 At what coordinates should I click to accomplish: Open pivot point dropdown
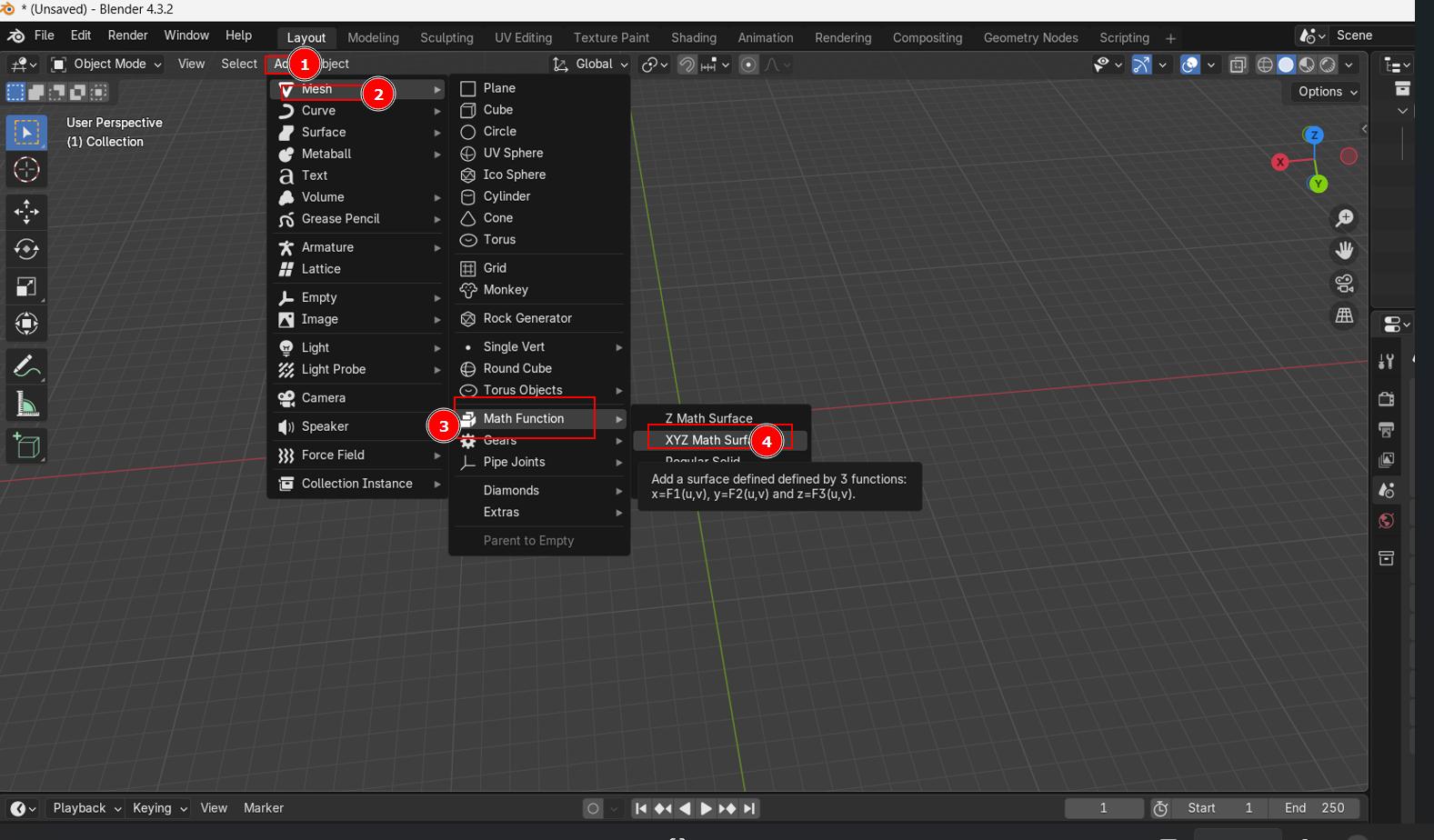tap(655, 65)
